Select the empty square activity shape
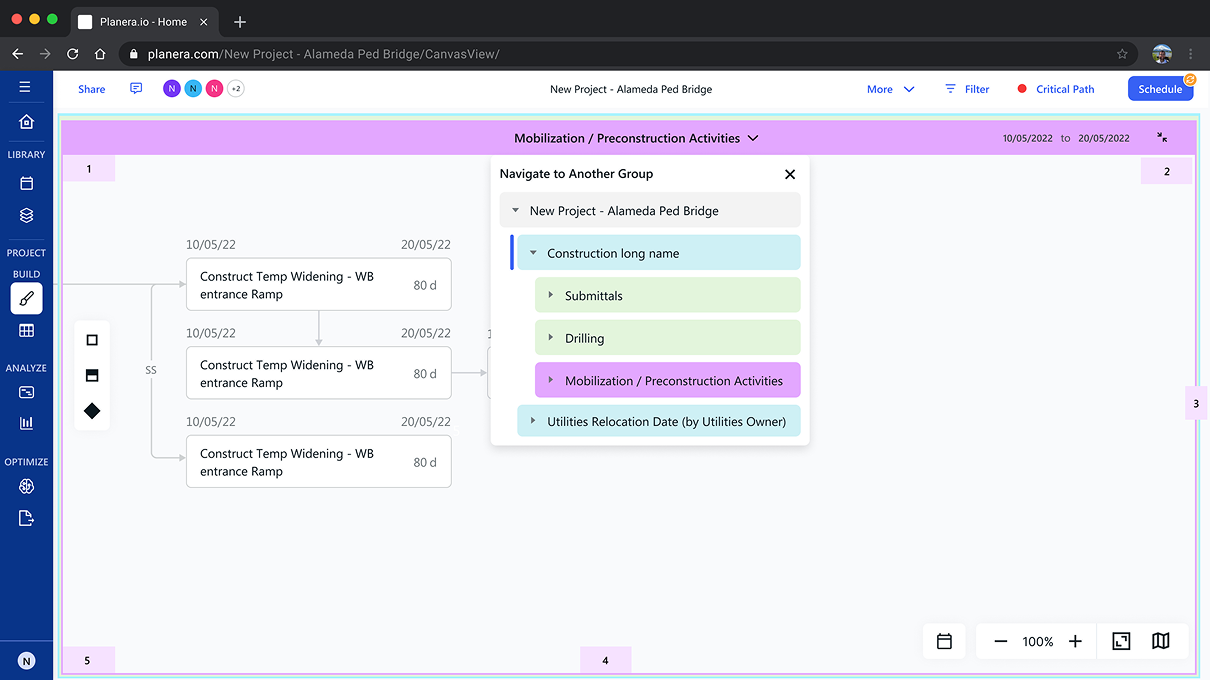Viewport: 1210px width, 680px height. (x=92, y=340)
